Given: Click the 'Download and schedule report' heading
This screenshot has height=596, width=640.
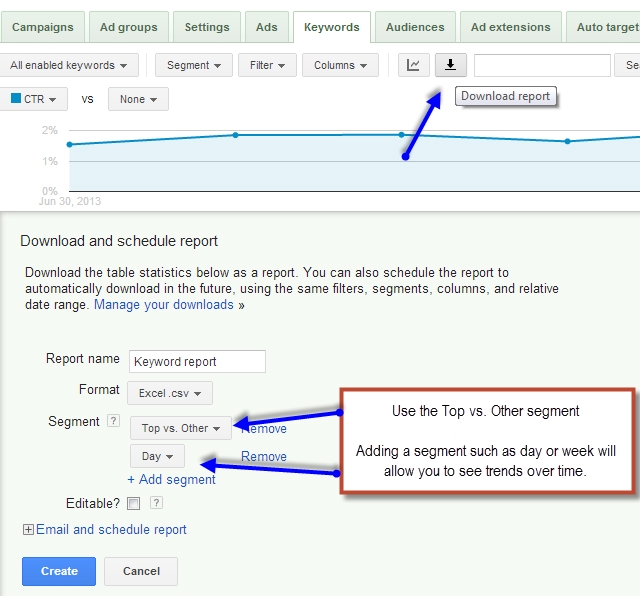Looking at the screenshot, I should [x=119, y=241].
